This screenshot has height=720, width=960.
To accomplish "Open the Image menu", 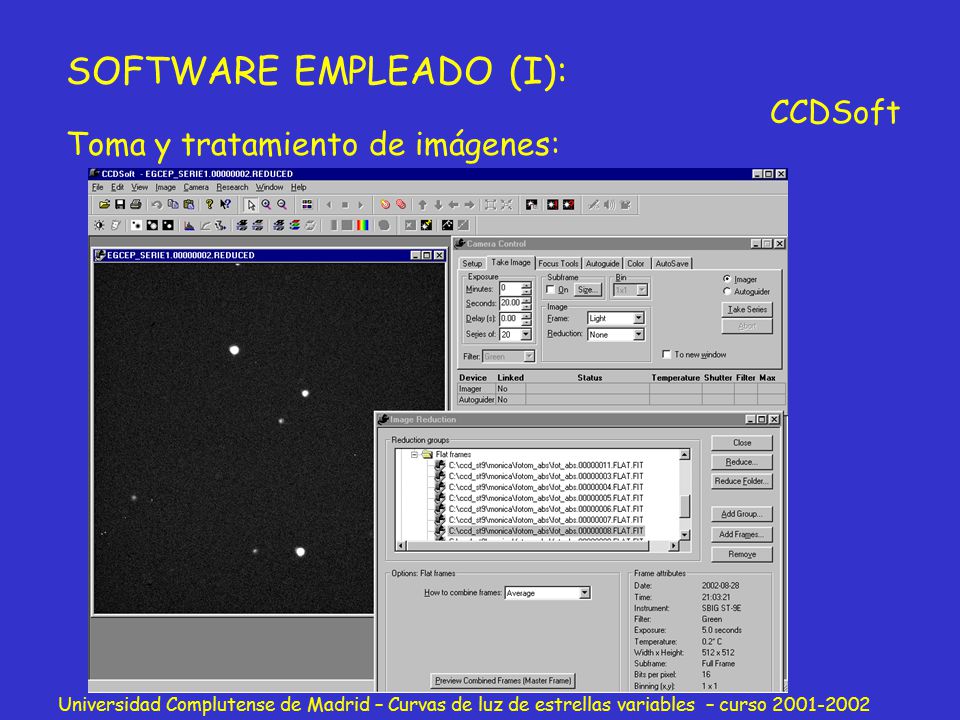I will (165, 187).
